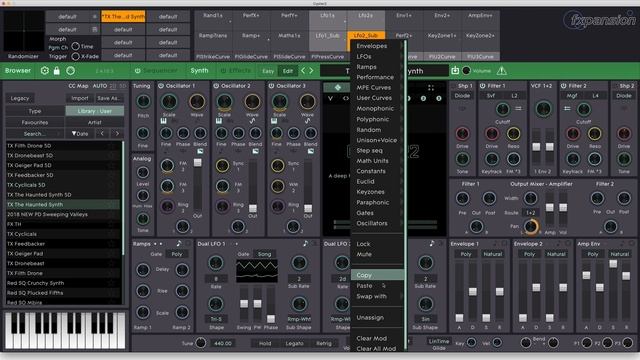The height and width of the screenshot is (360, 640).
Task: Click the tempo sync note icon in Dual LFO 1
Action: pos(305,243)
